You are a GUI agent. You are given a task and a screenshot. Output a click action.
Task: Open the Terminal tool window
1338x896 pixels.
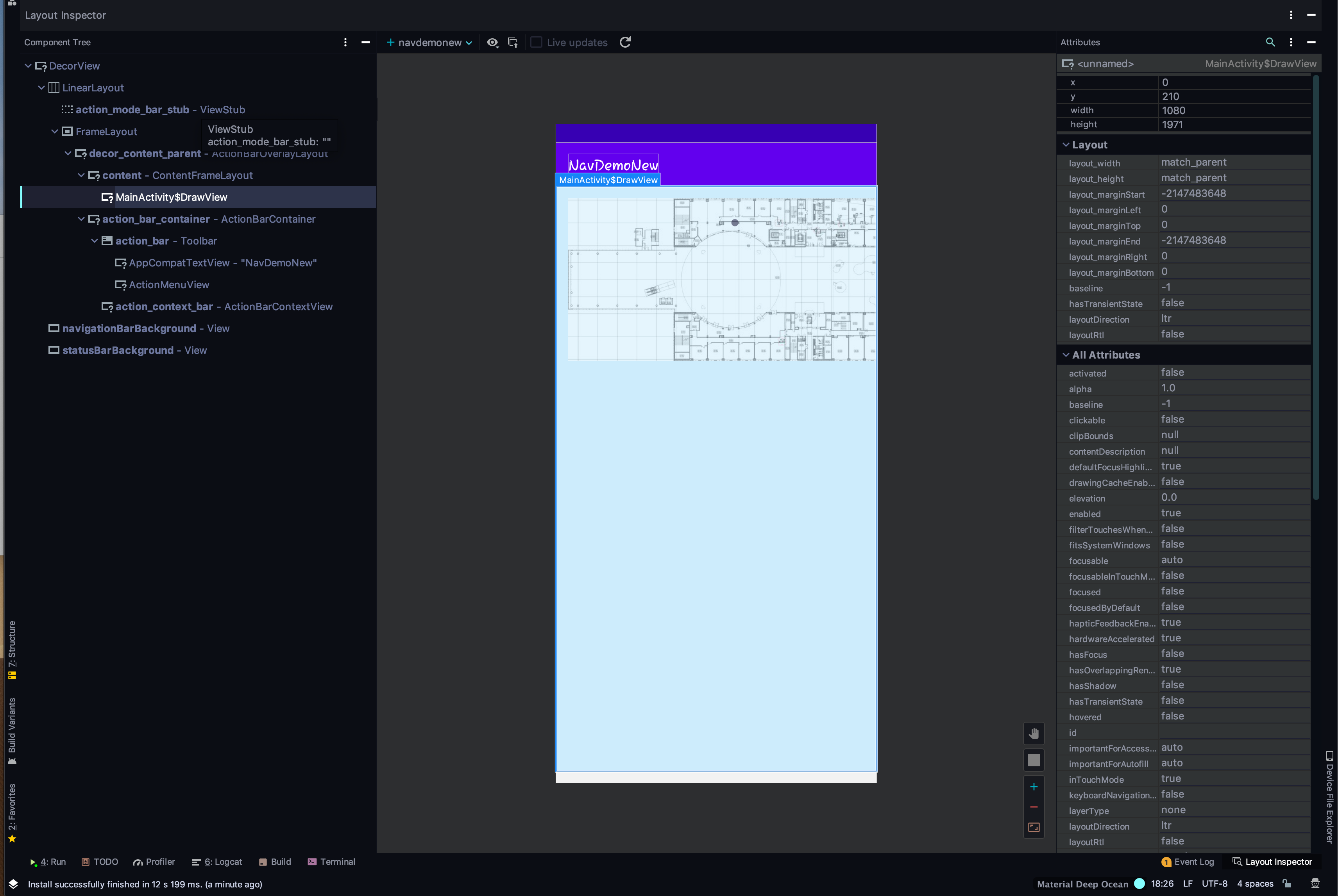(331, 862)
